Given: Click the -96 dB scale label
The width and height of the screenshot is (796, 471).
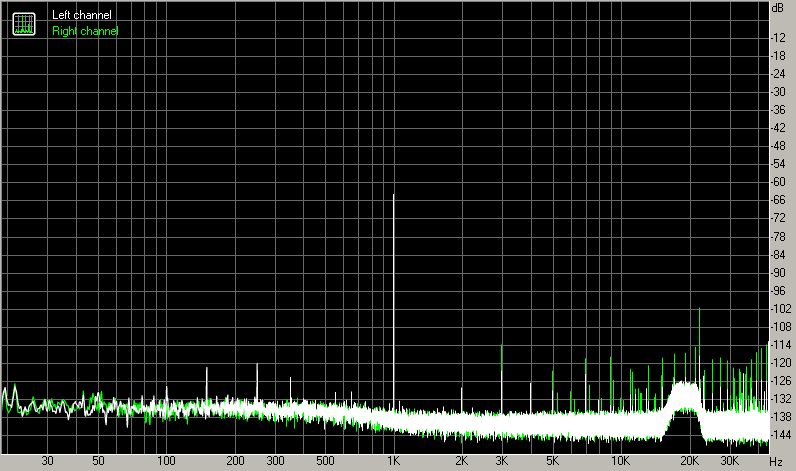Looking at the screenshot, I should click(778, 291).
